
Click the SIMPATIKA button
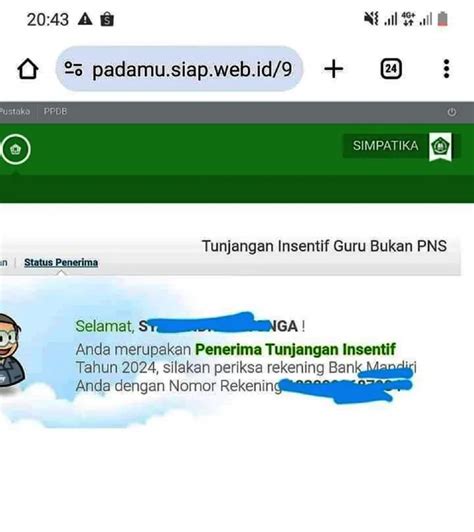coord(385,146)
